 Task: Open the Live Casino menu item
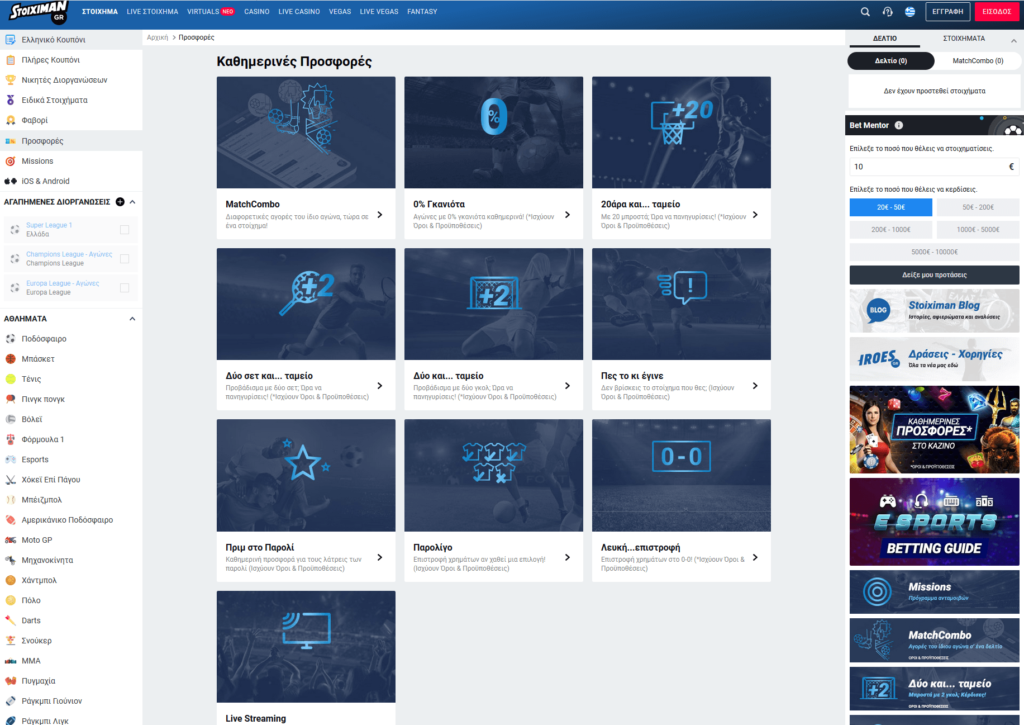[x=299, y=12]
